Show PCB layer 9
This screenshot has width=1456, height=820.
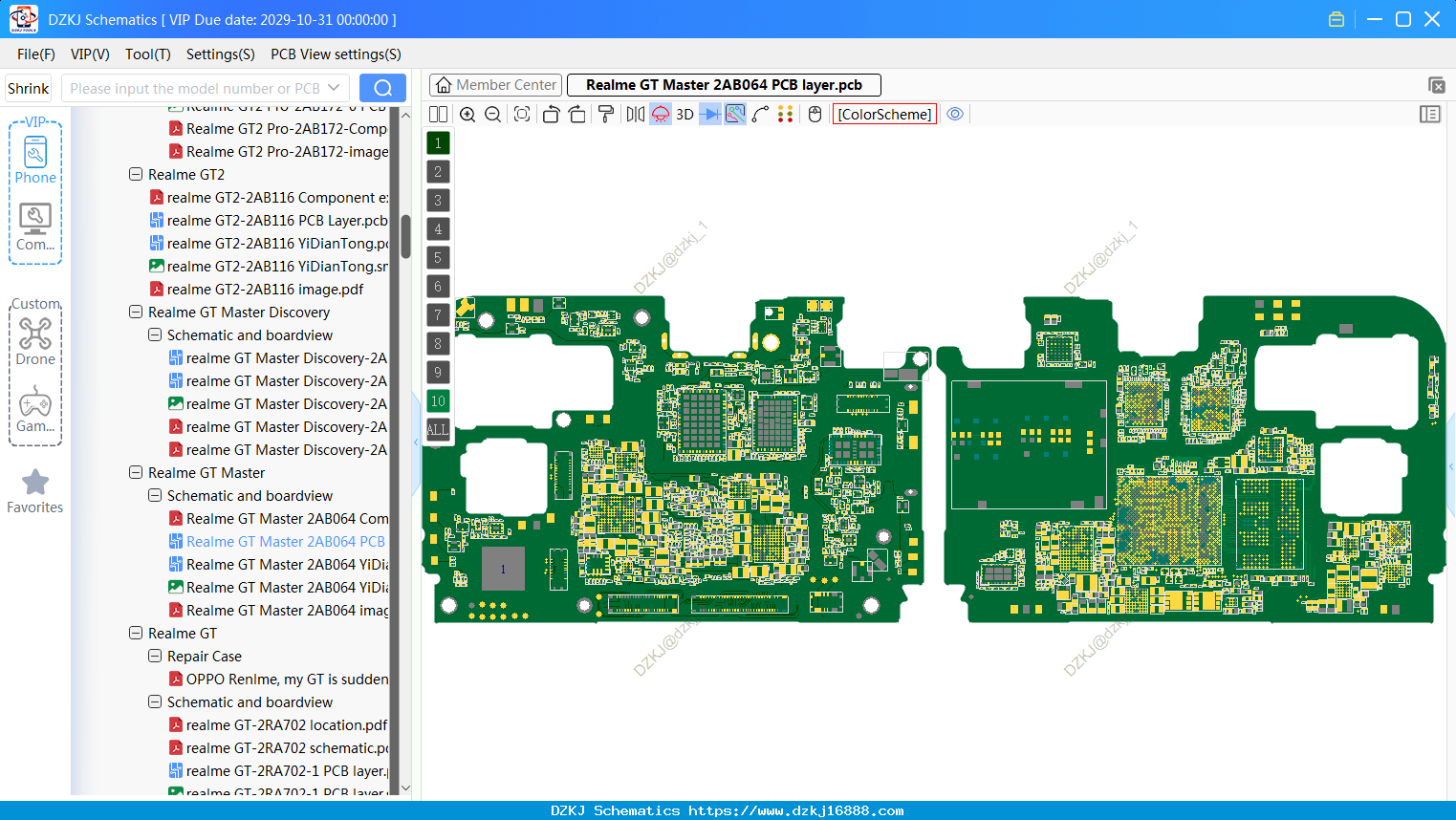438,373
